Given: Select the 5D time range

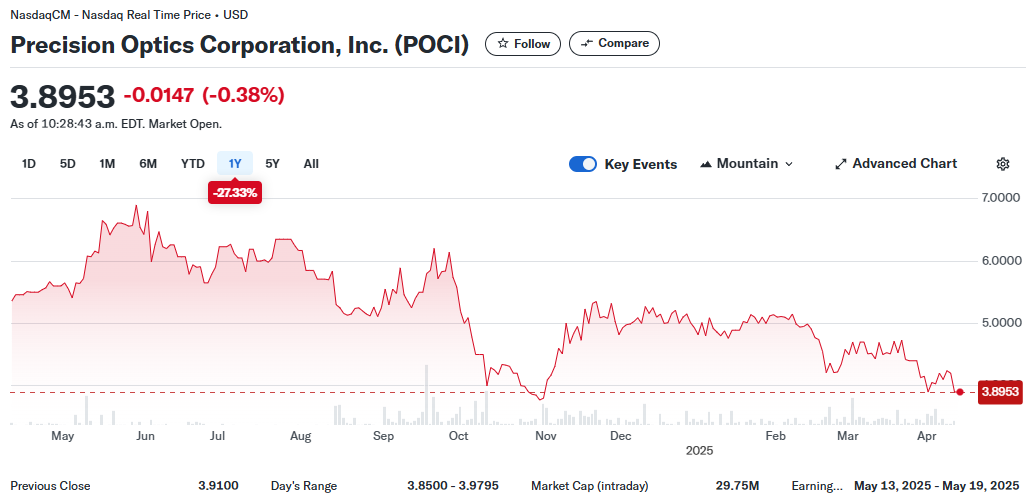Looking at the screenshot, I should tap(67, 164).
